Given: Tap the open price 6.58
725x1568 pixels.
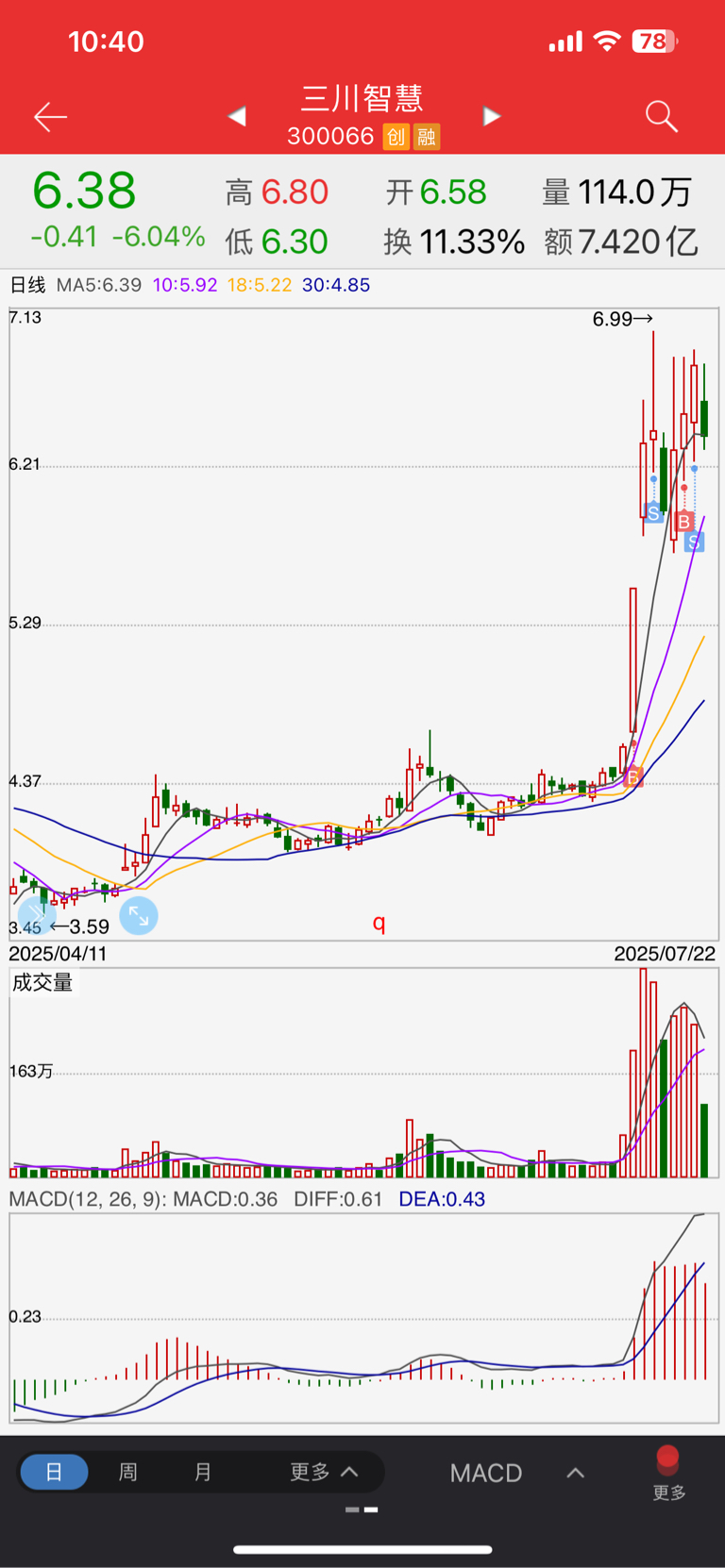Looking at the screenshot, I should point(453,192).
